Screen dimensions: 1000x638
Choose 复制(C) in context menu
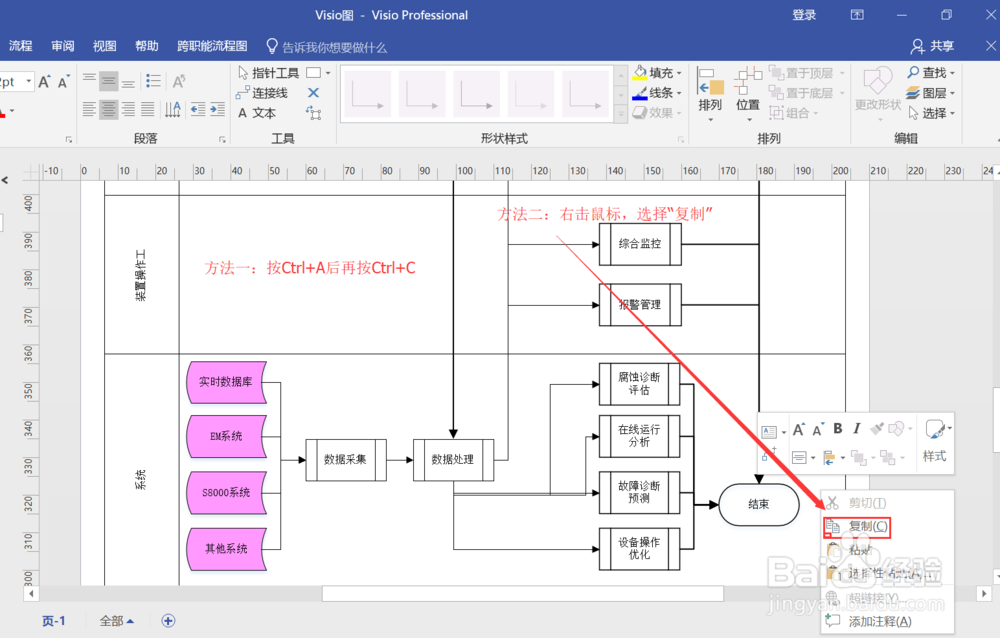(x=857, y=527)
